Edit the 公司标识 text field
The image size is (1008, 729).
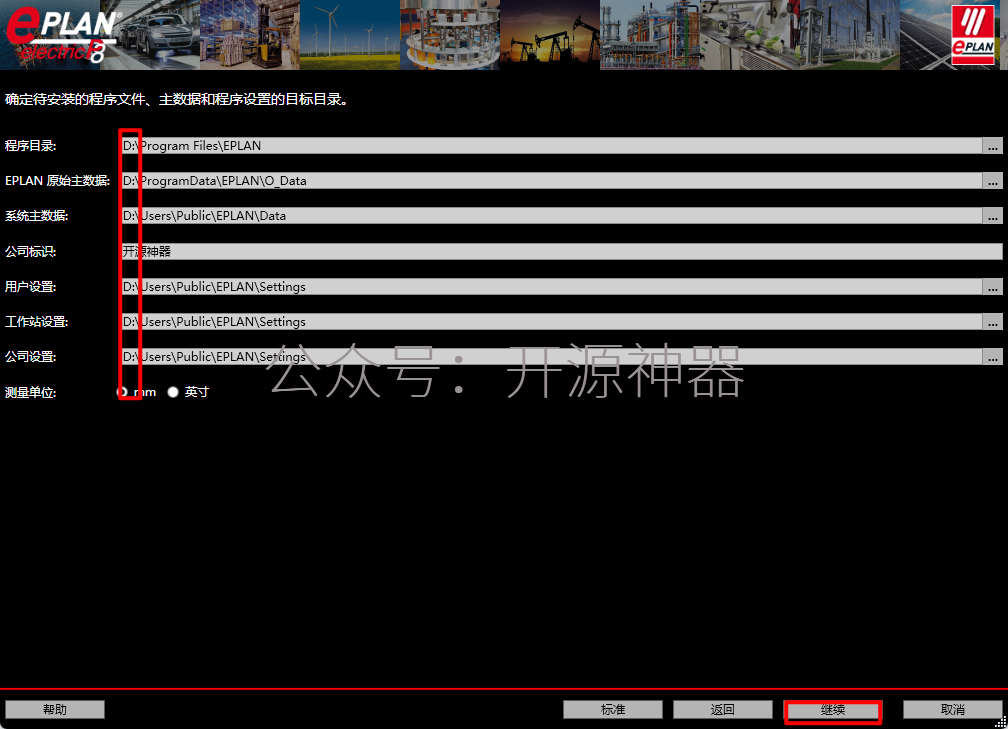pos(562,251)
